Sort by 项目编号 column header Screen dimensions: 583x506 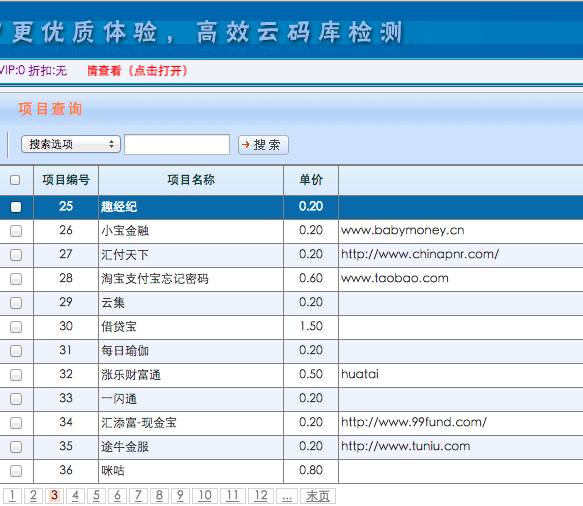point(66,180)
